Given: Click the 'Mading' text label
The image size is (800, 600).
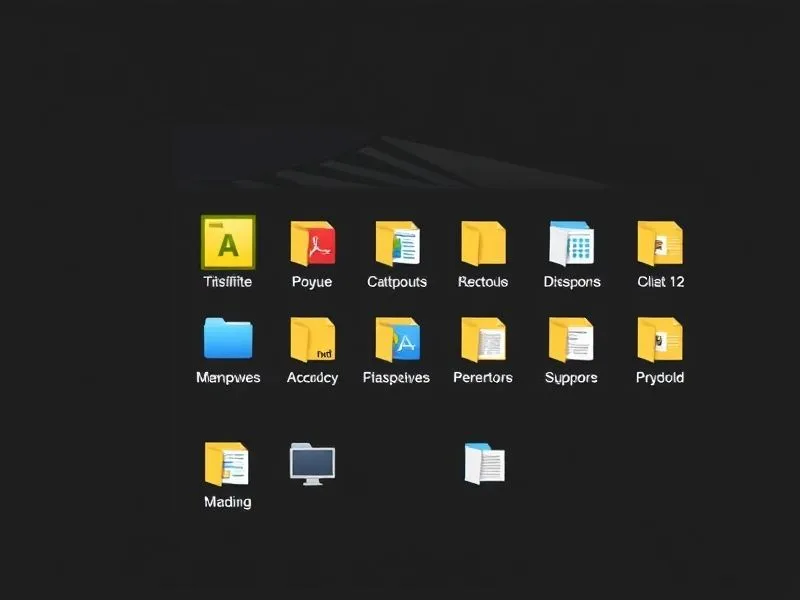Looking at the screenshot, I should coord(227,502).
